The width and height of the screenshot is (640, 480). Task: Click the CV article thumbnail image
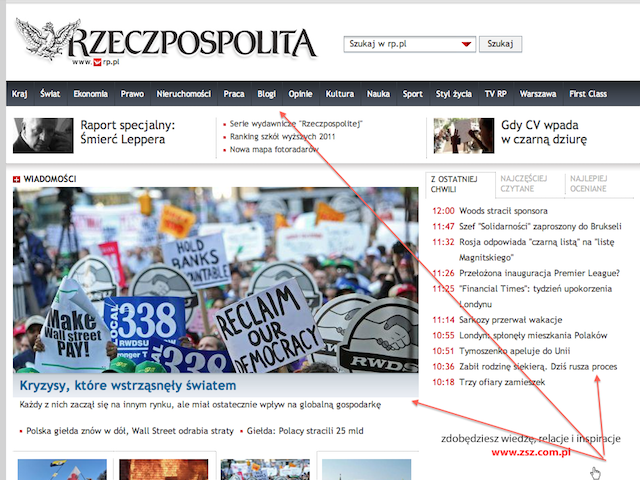pyautogui.click(x=464, y=136)
